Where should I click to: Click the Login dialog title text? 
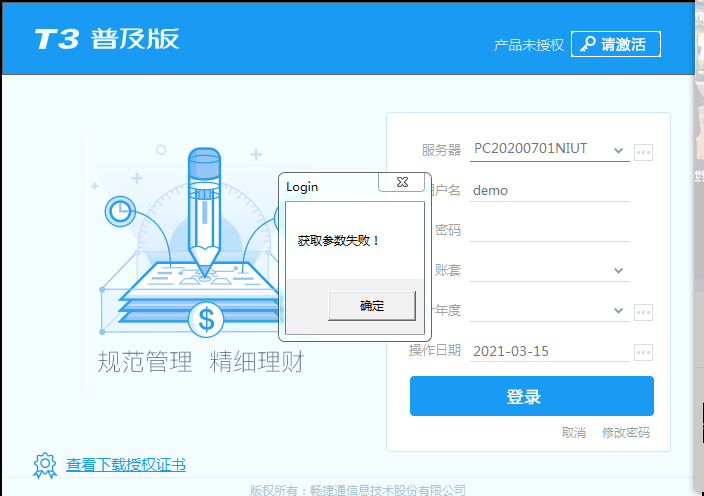[302, 187]
